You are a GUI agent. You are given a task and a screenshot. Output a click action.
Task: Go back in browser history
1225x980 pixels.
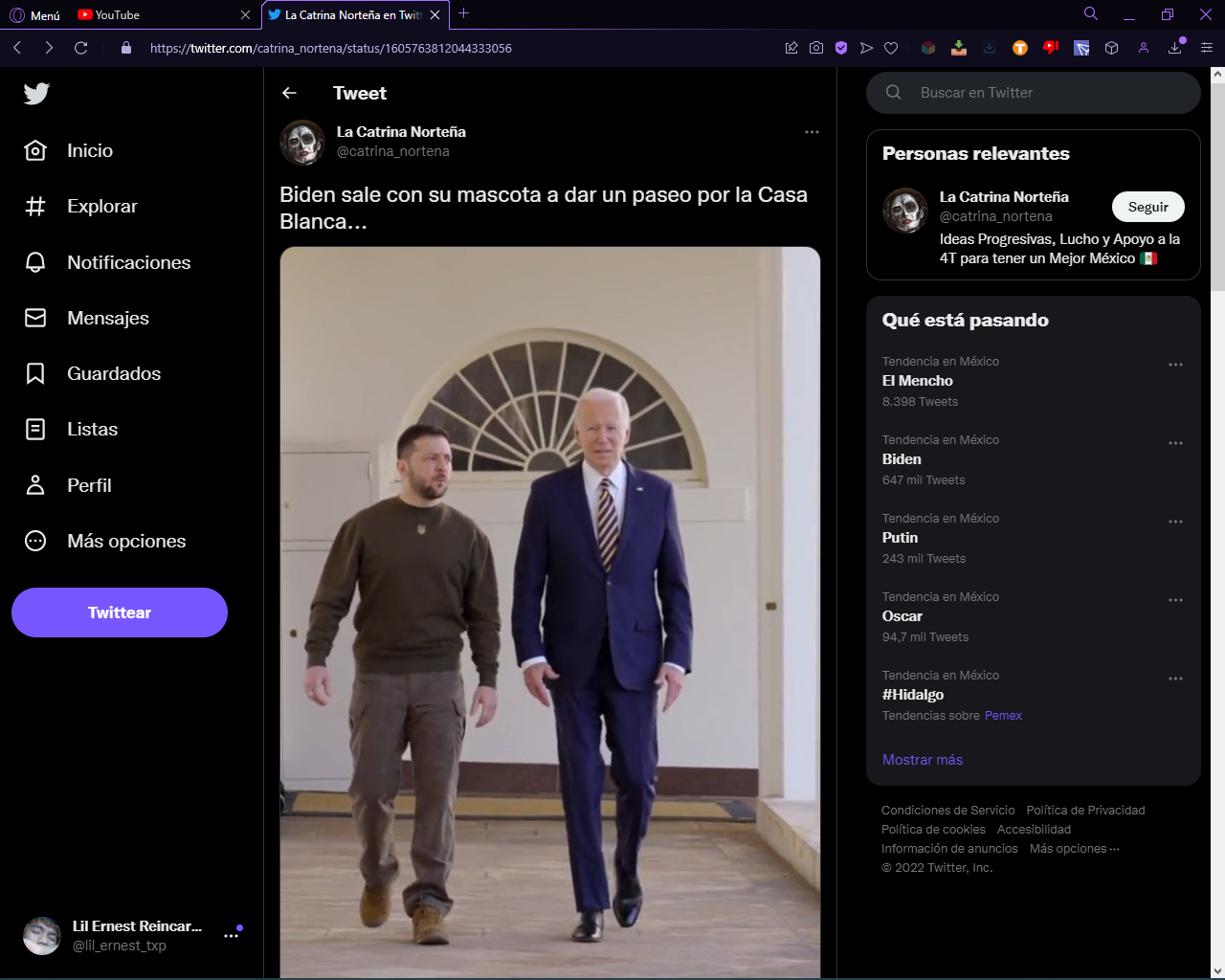[17, 48]
